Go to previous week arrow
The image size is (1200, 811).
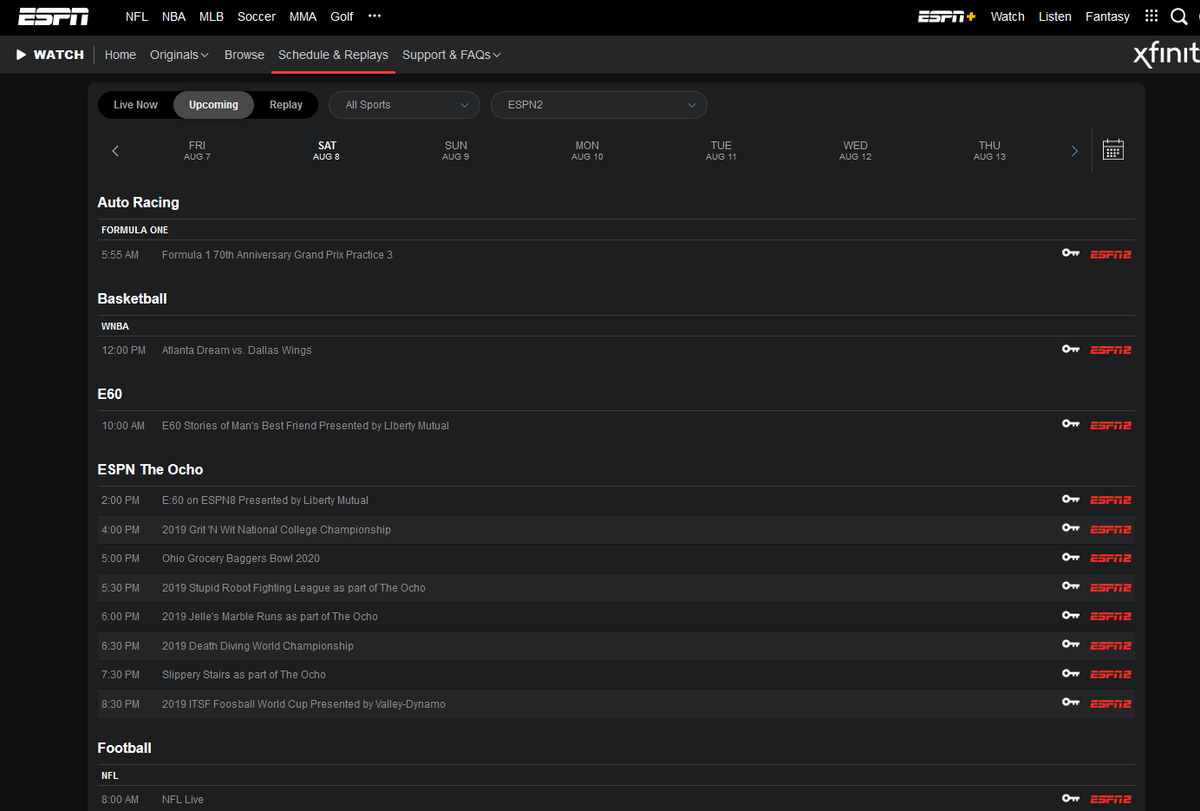pos(115,151)
